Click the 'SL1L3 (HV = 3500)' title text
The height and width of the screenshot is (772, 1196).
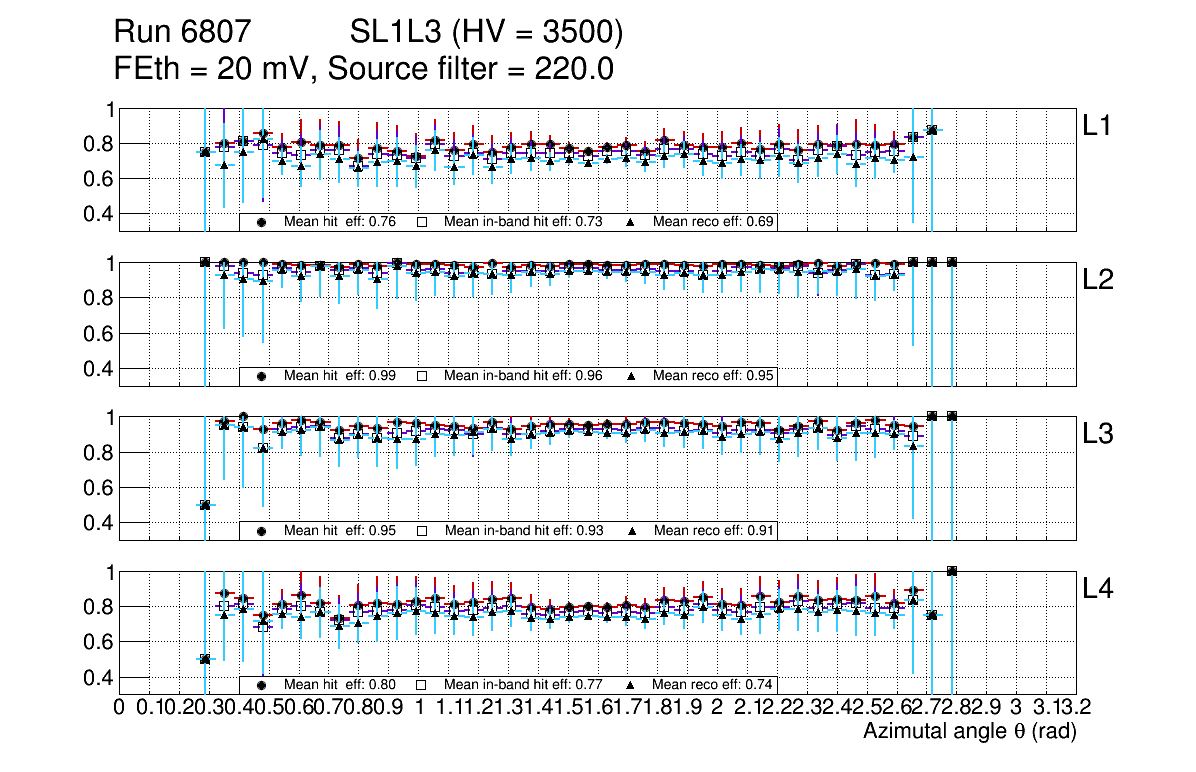[x=487, y=33]
